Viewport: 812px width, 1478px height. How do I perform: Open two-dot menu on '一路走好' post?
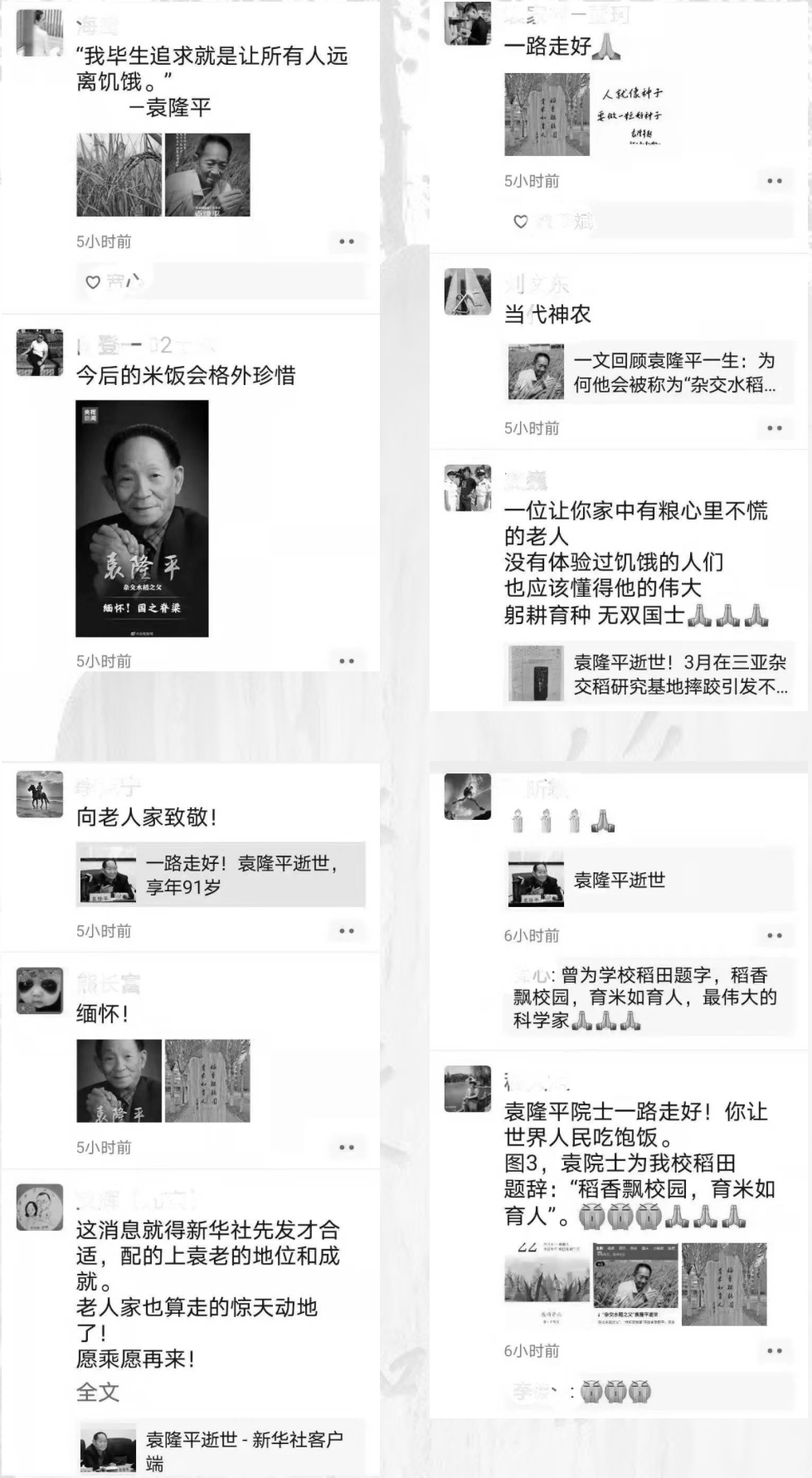click(x=775, y=181)
